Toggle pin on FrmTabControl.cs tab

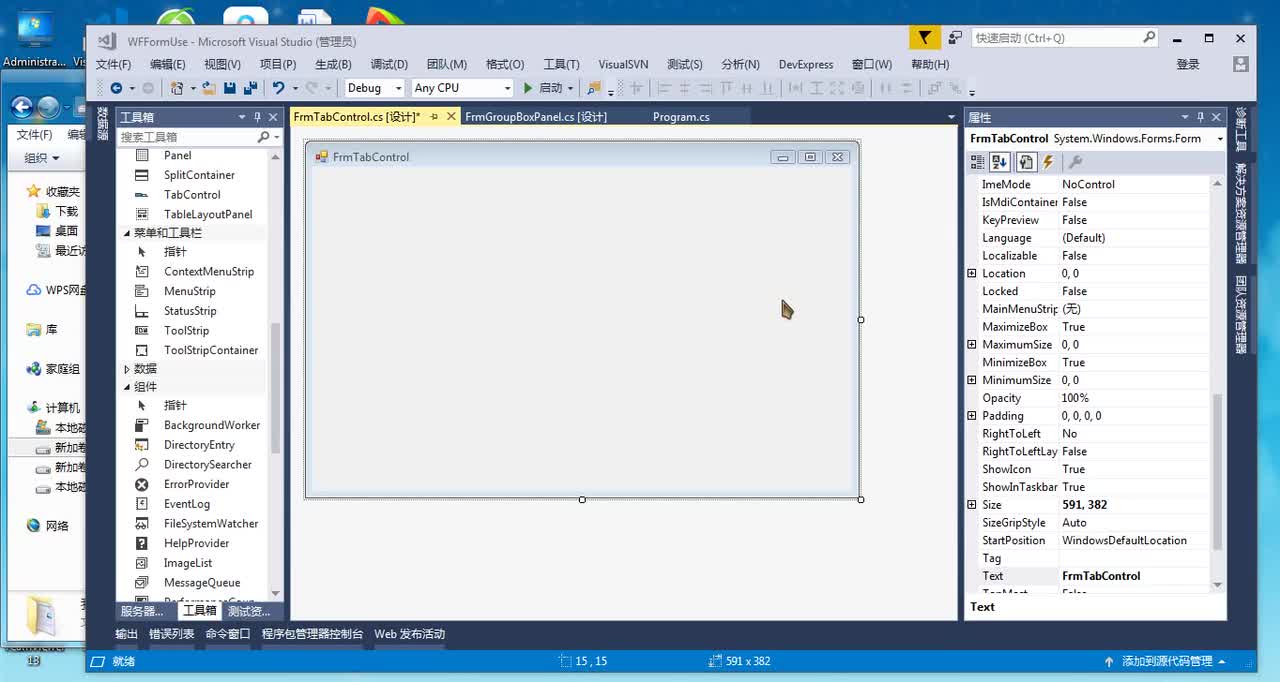[x=434, y=117]
